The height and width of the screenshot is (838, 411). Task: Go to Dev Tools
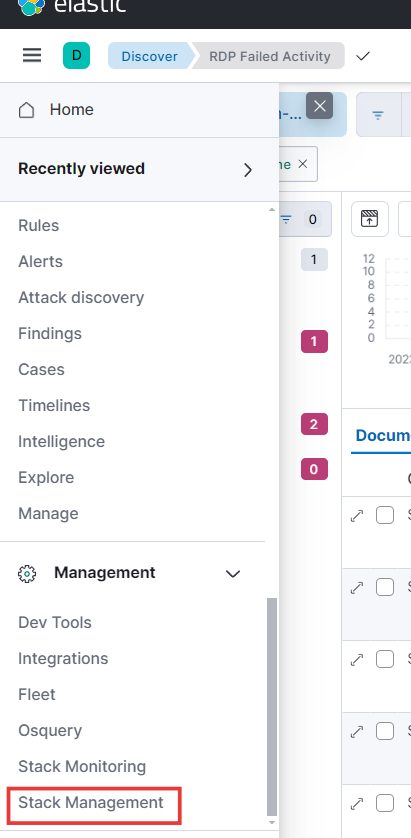coord(55,623)
